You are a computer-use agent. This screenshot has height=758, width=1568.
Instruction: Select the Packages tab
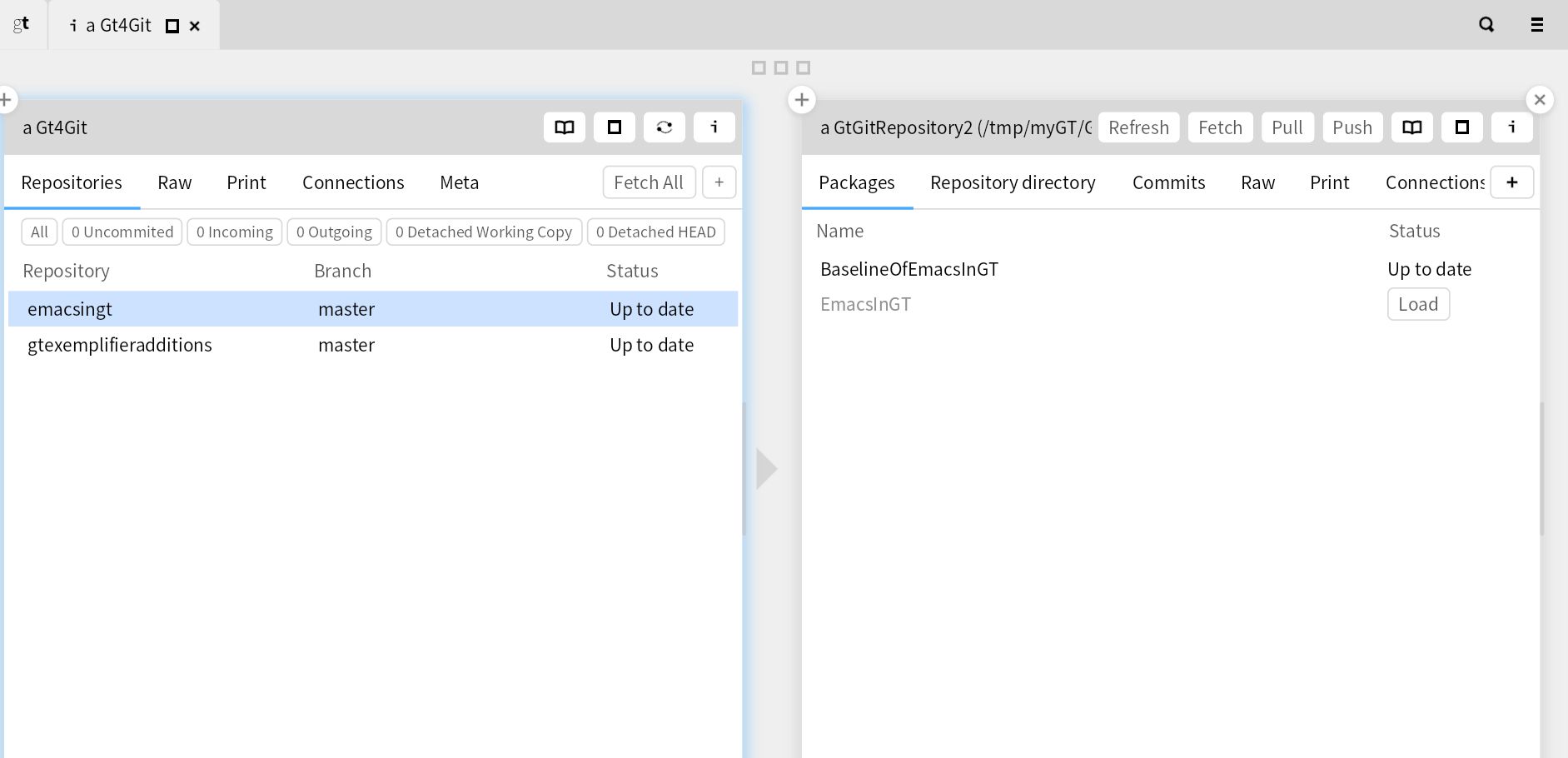857,182
